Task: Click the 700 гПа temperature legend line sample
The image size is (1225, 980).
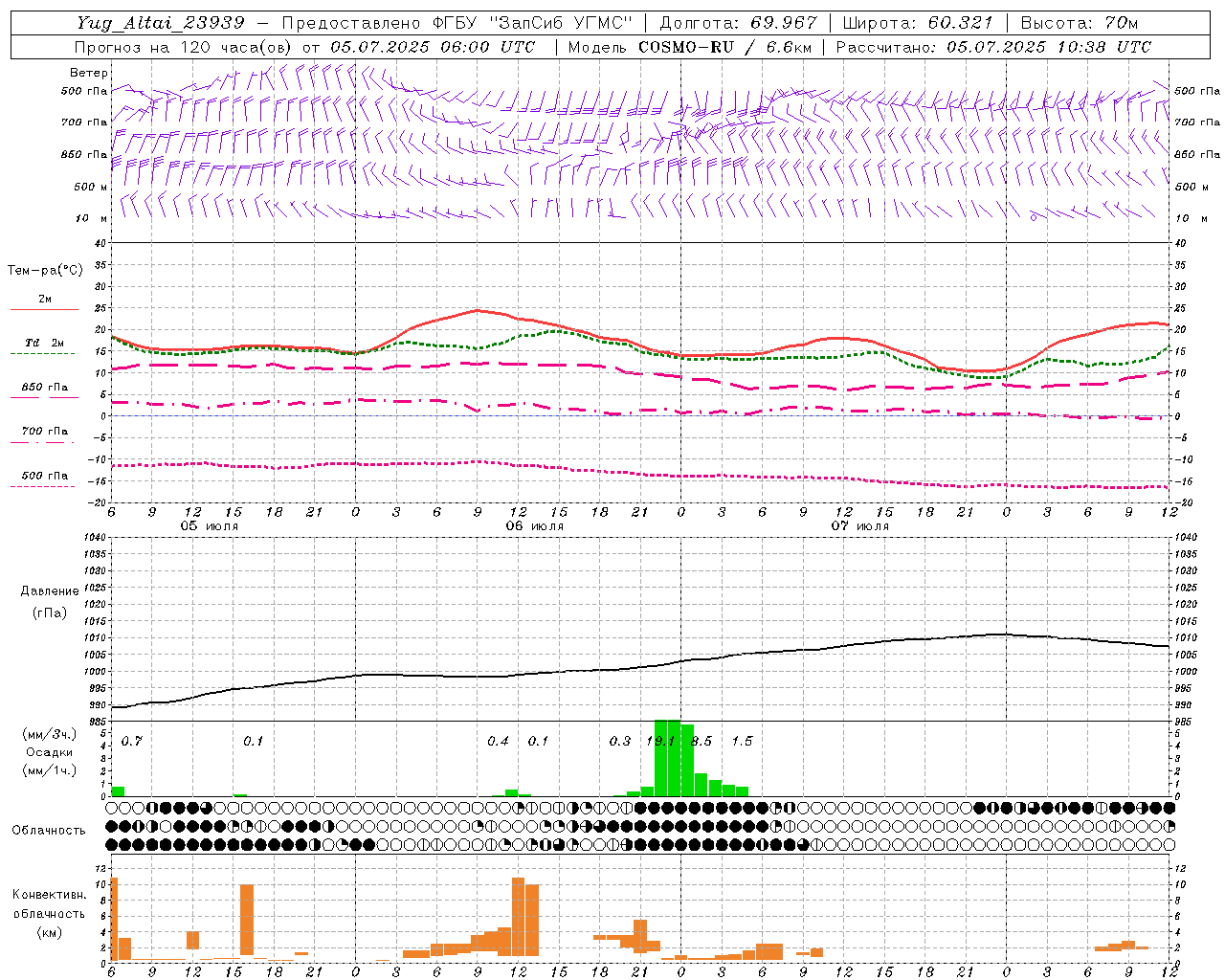Action: [44, 442]
